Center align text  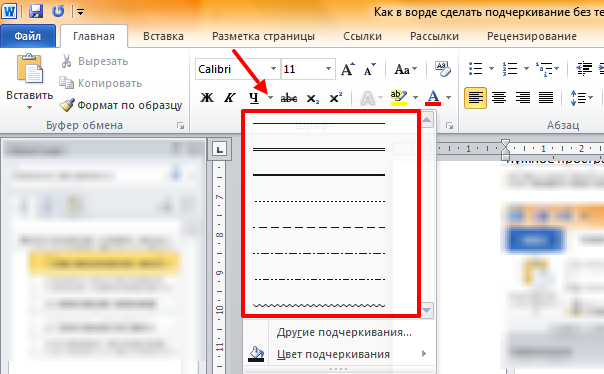tap(499, 98)
